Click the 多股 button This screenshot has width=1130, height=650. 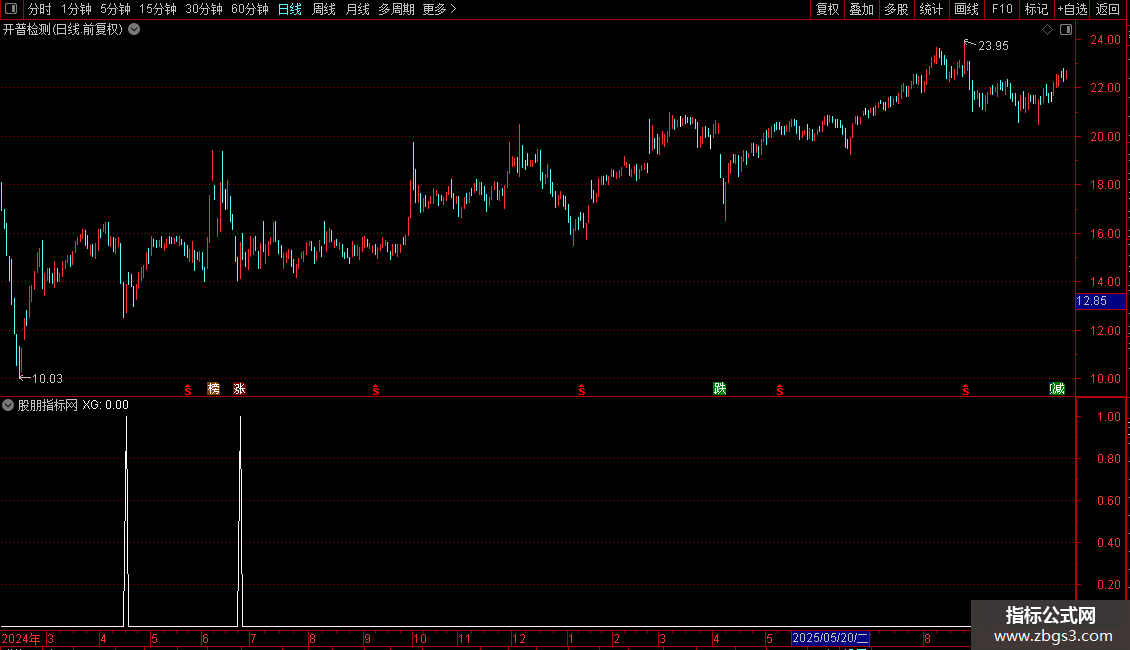(897, 9)
